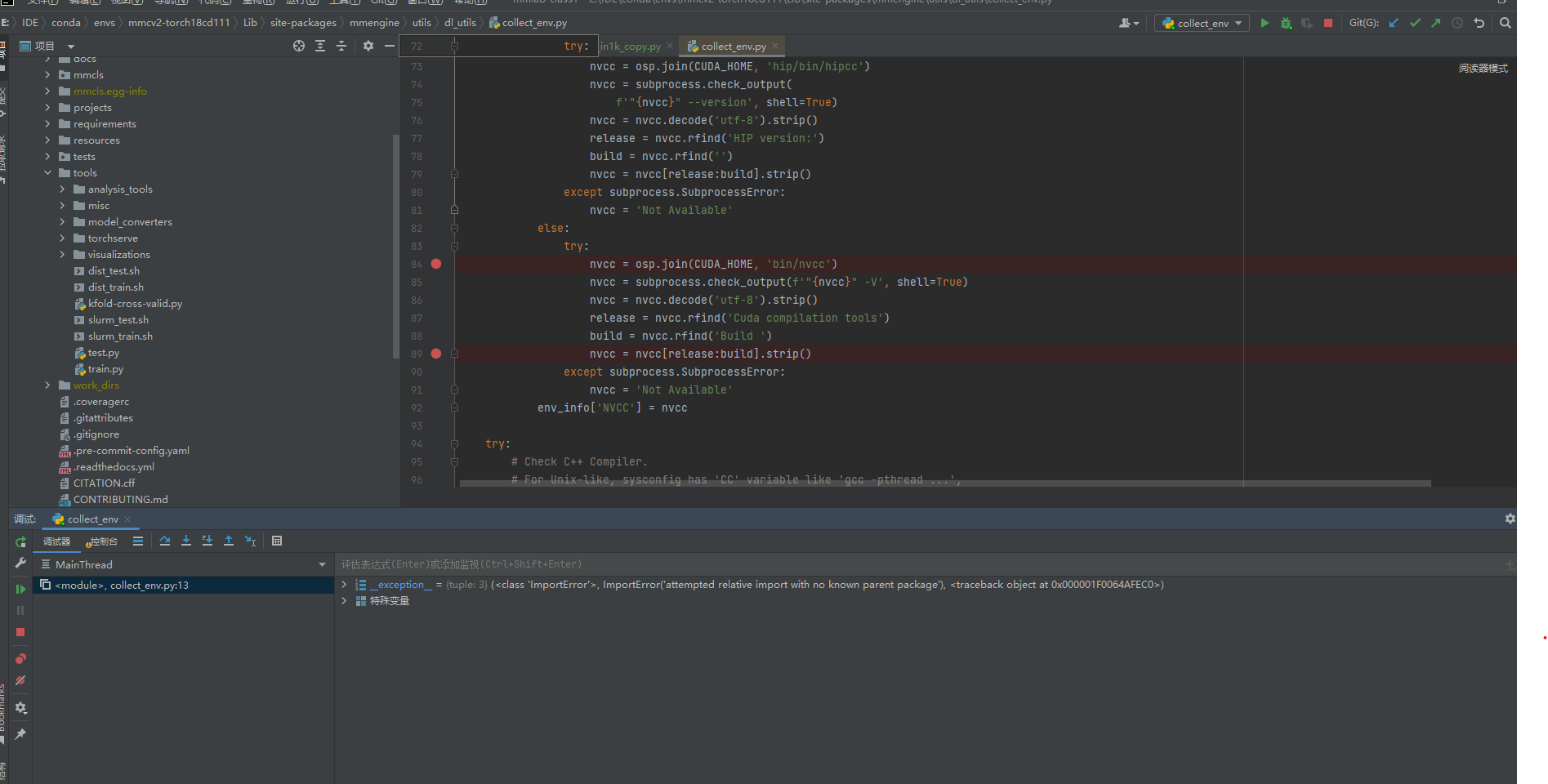Open the Evaluate Expression calculator icon
This screenshot has height=784, width=1548.
point(277,541)
